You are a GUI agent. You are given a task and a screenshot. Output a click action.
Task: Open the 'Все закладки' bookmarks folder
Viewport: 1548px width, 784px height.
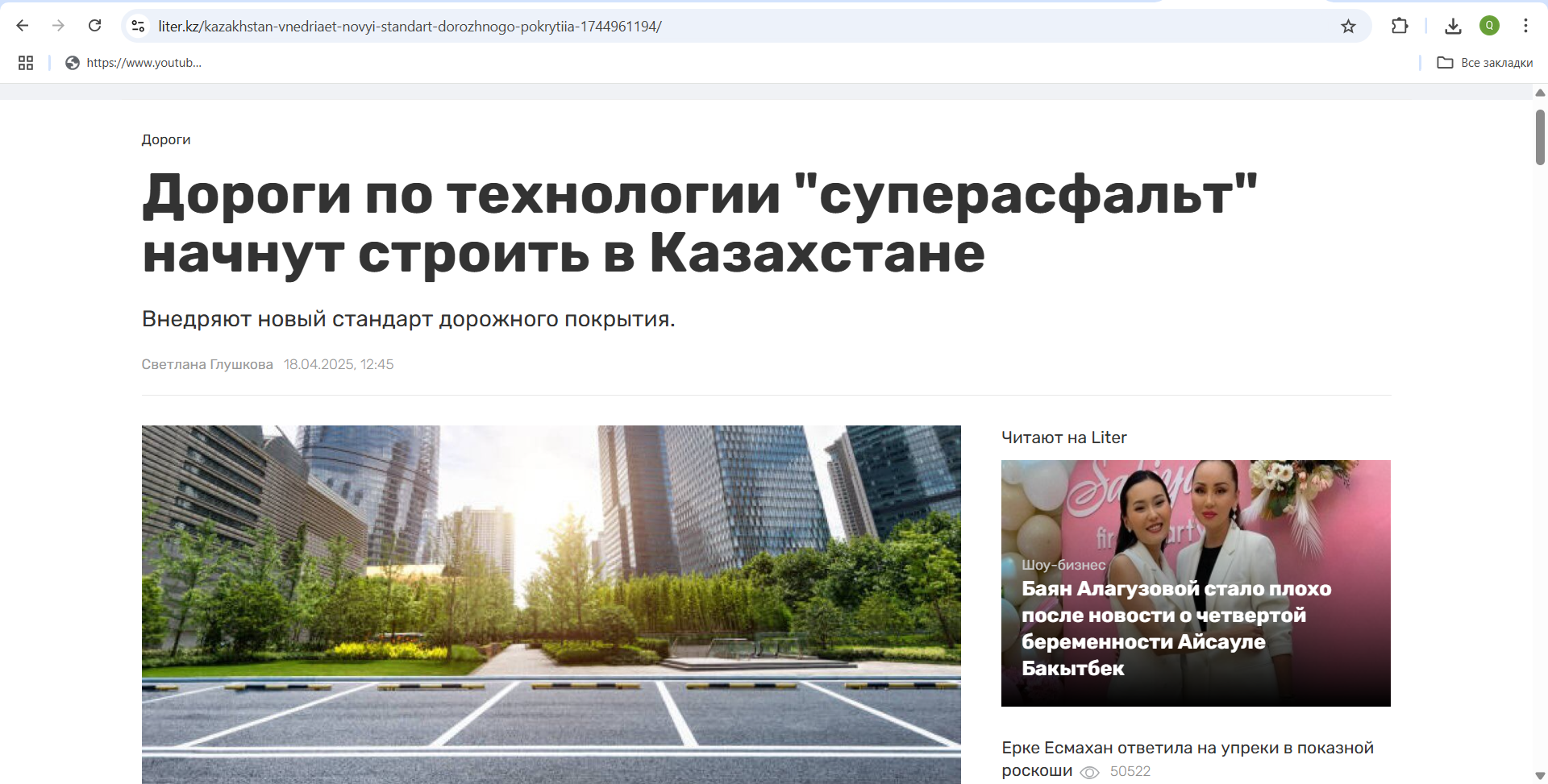[1484, 63]
